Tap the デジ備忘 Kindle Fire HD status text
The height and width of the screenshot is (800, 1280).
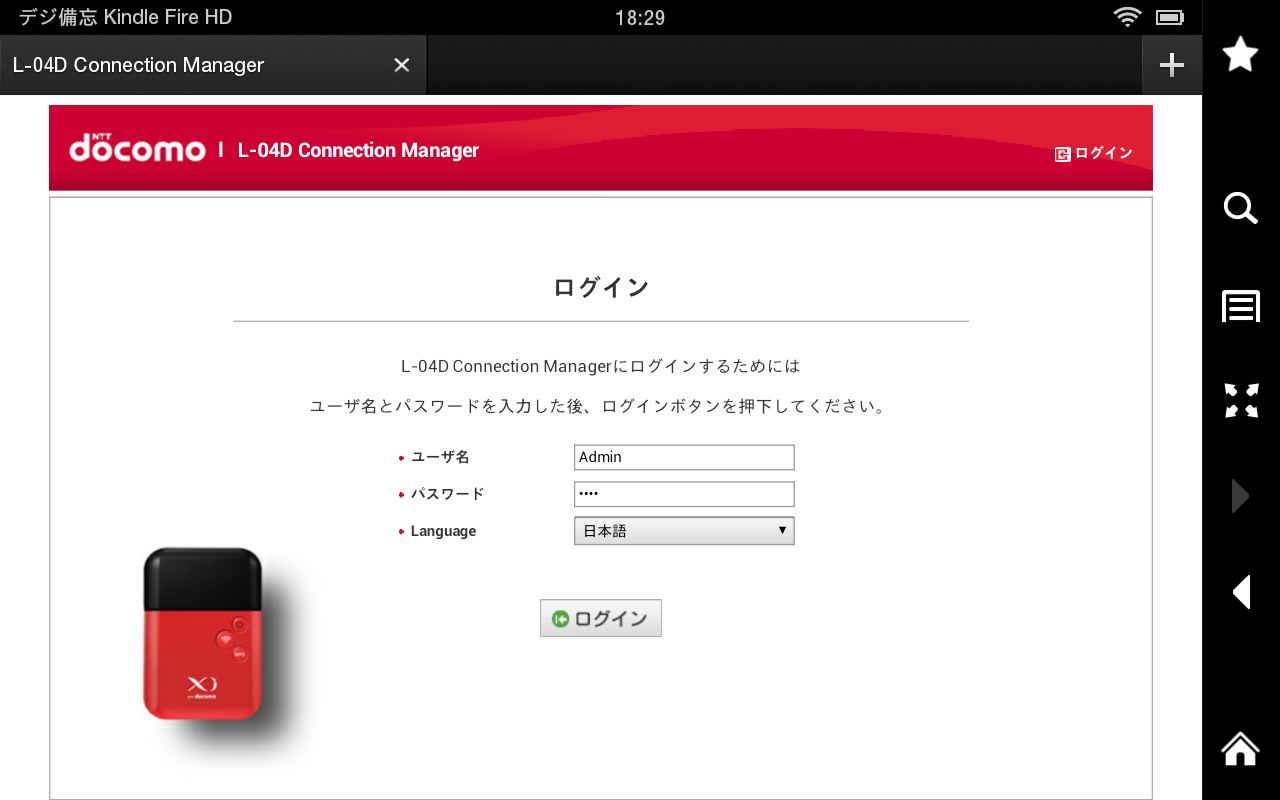click(x=125, y=17)
